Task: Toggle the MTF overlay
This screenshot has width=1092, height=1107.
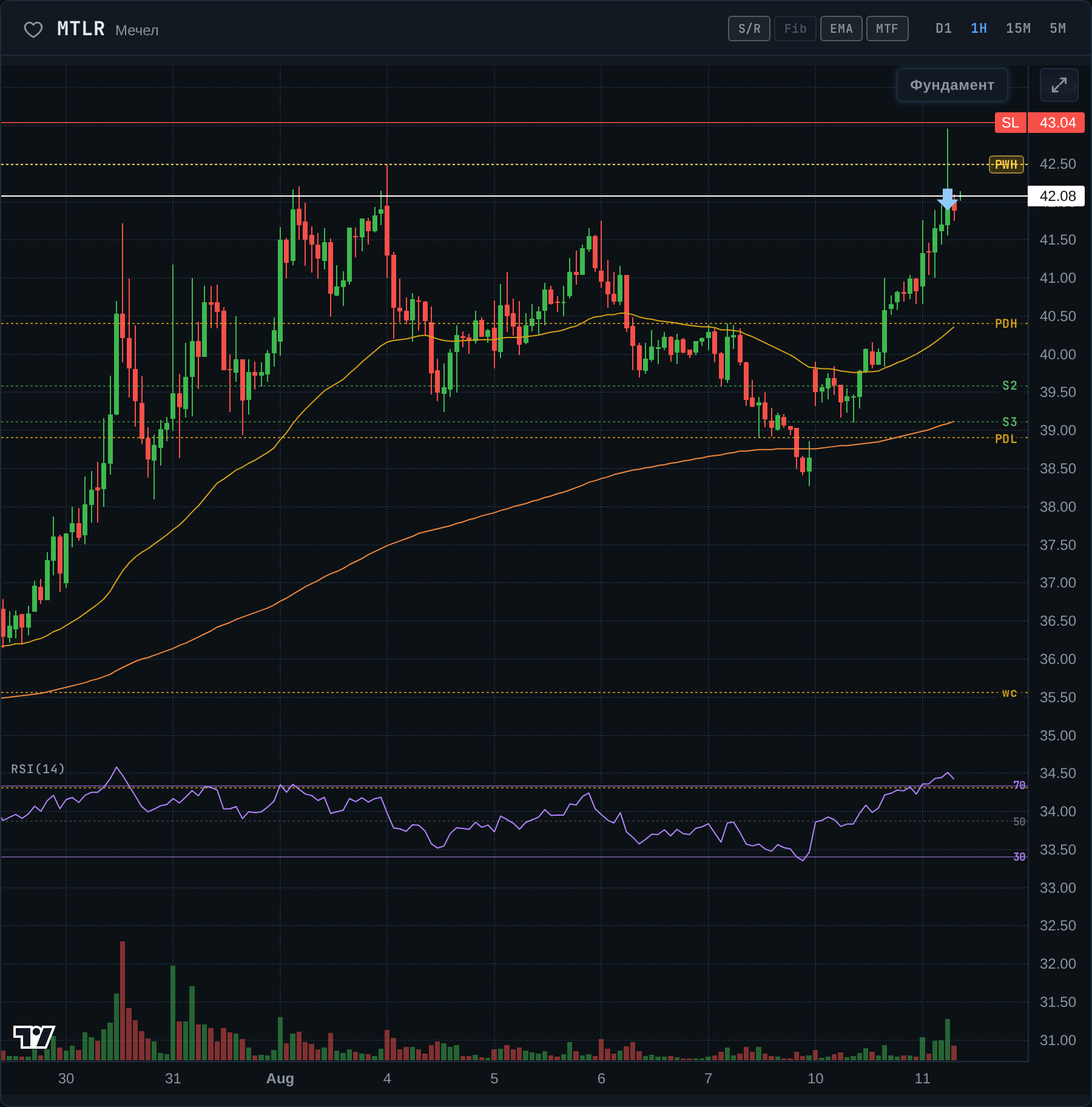Action: [888, 29]
